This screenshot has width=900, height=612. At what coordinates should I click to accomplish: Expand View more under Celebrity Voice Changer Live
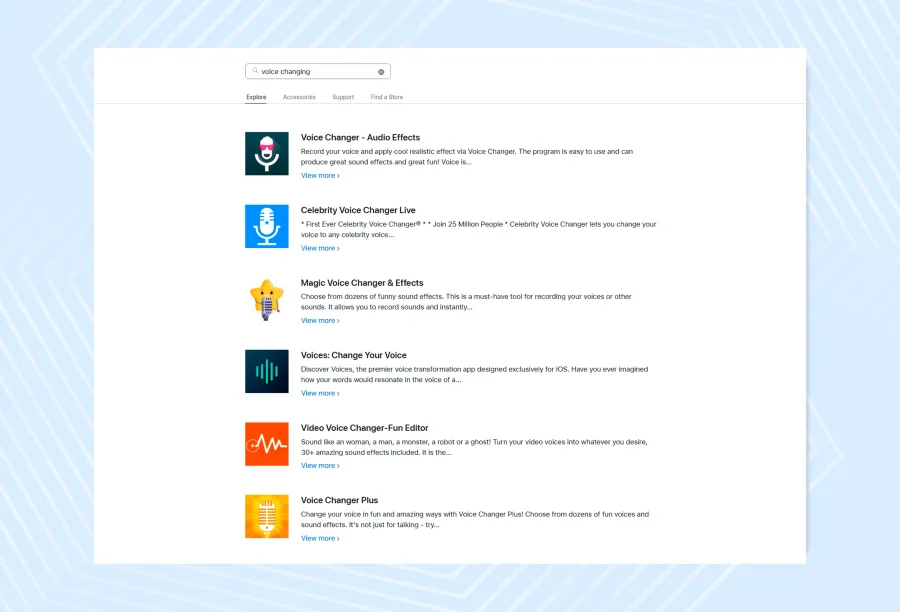click(x=320, y=248)
